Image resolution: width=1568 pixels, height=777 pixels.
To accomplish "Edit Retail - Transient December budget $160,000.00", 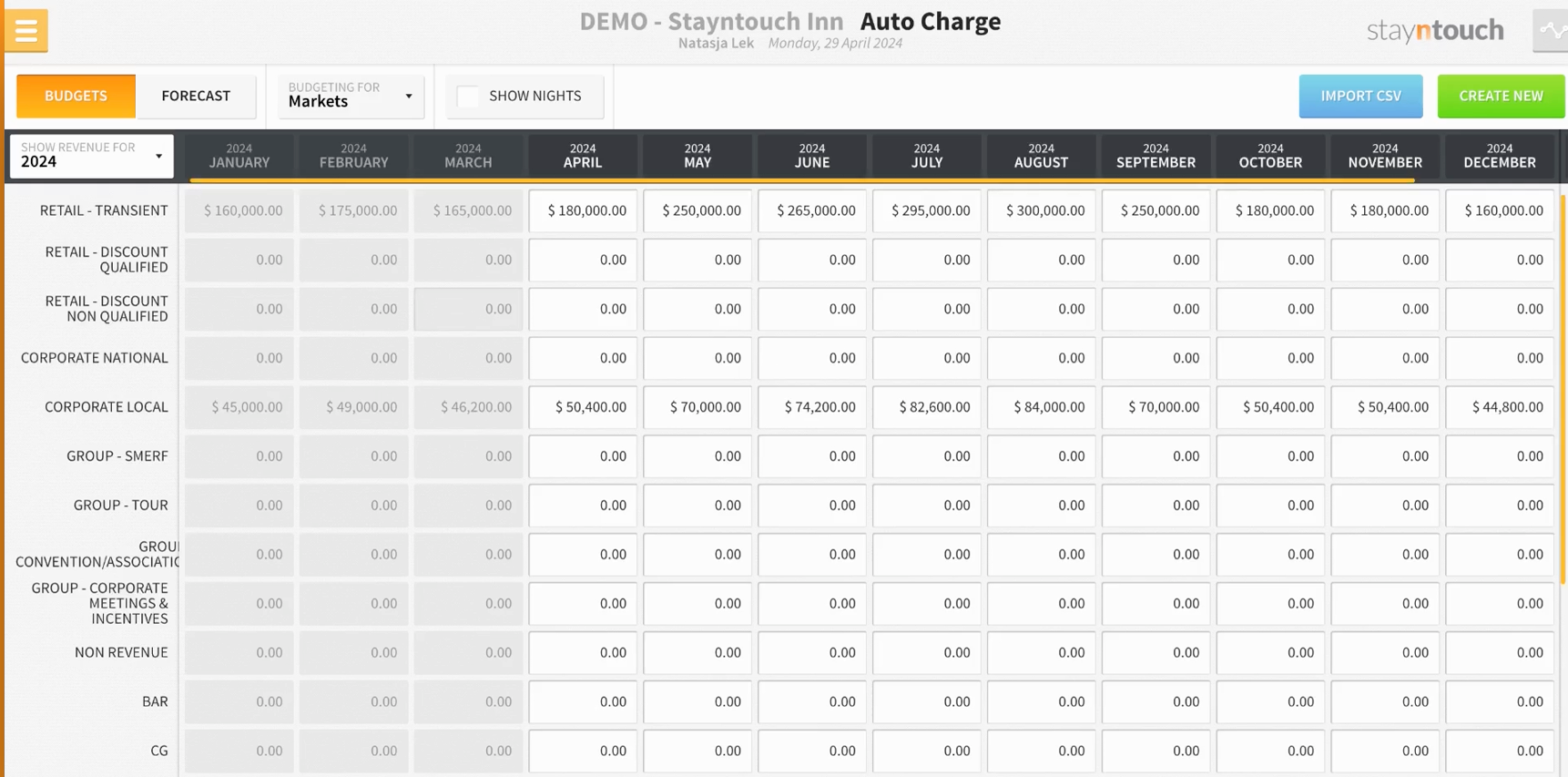I will 1501,210.
